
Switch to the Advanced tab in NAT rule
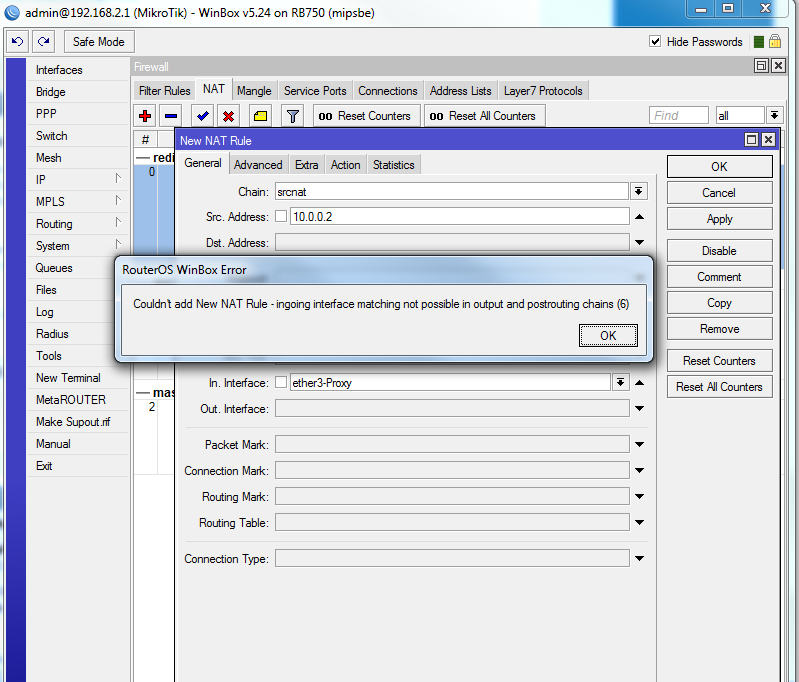point(258,165)
